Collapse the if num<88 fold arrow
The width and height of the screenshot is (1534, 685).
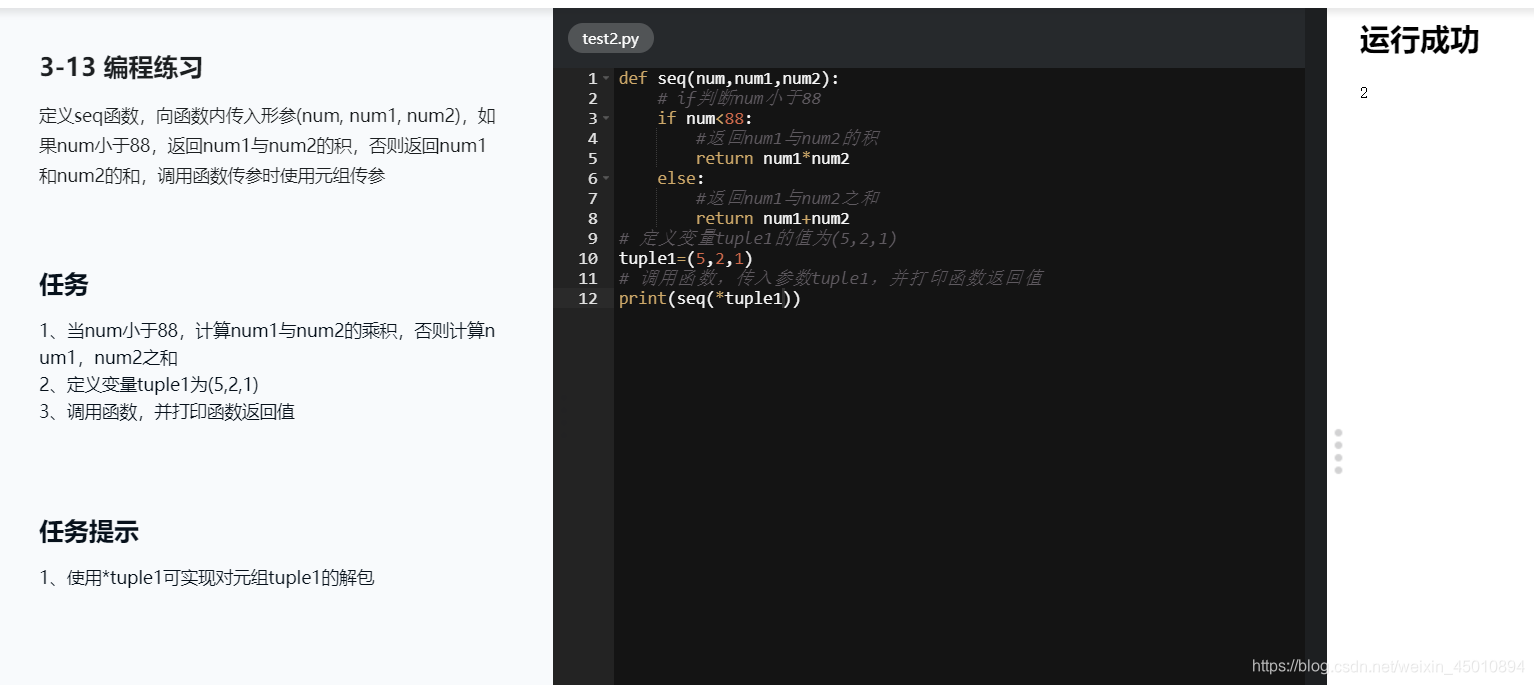pyautogui.click(x=606, y=118)
